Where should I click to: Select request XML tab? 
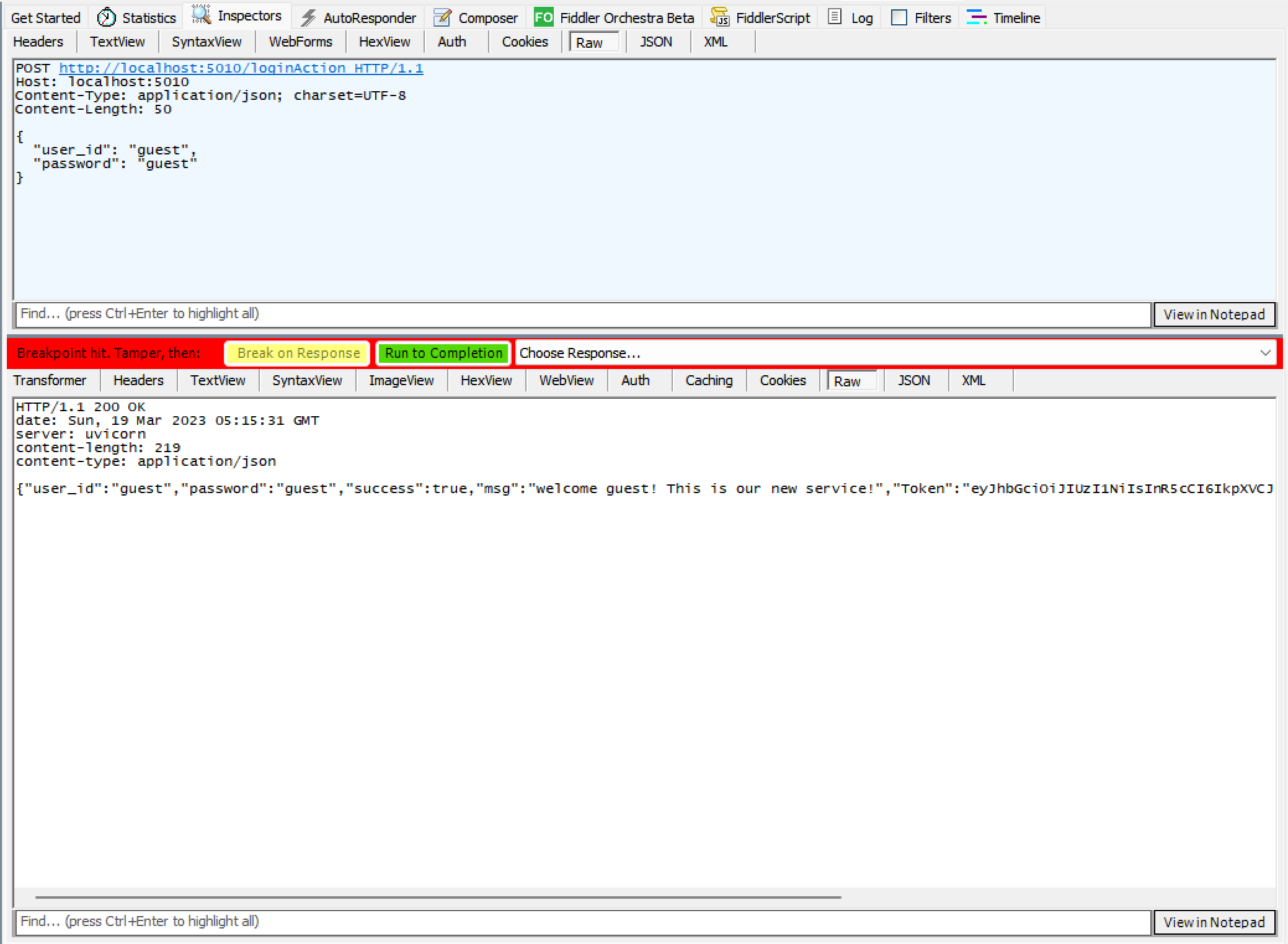716,42
